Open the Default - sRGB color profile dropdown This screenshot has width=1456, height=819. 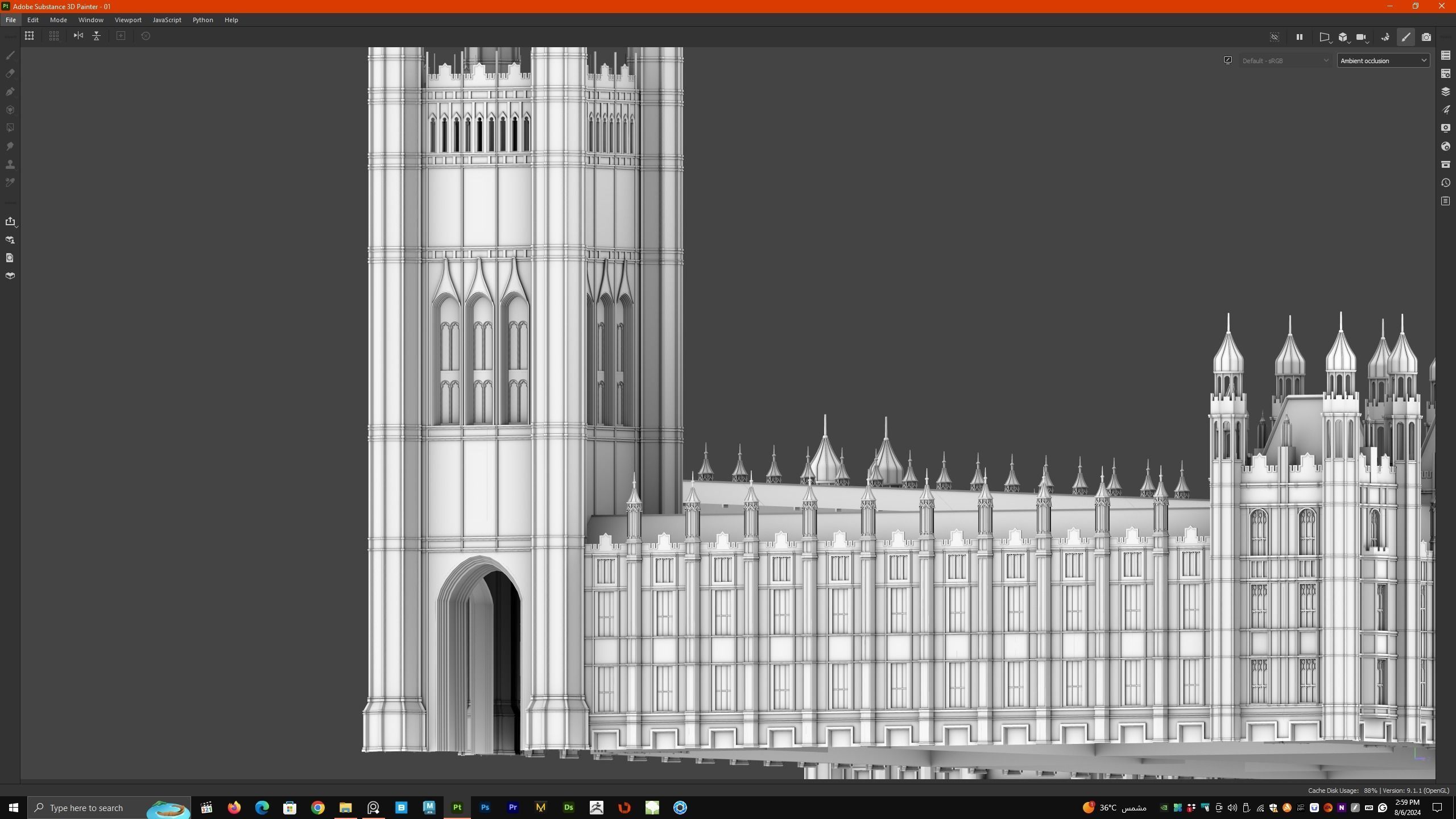1285,61
